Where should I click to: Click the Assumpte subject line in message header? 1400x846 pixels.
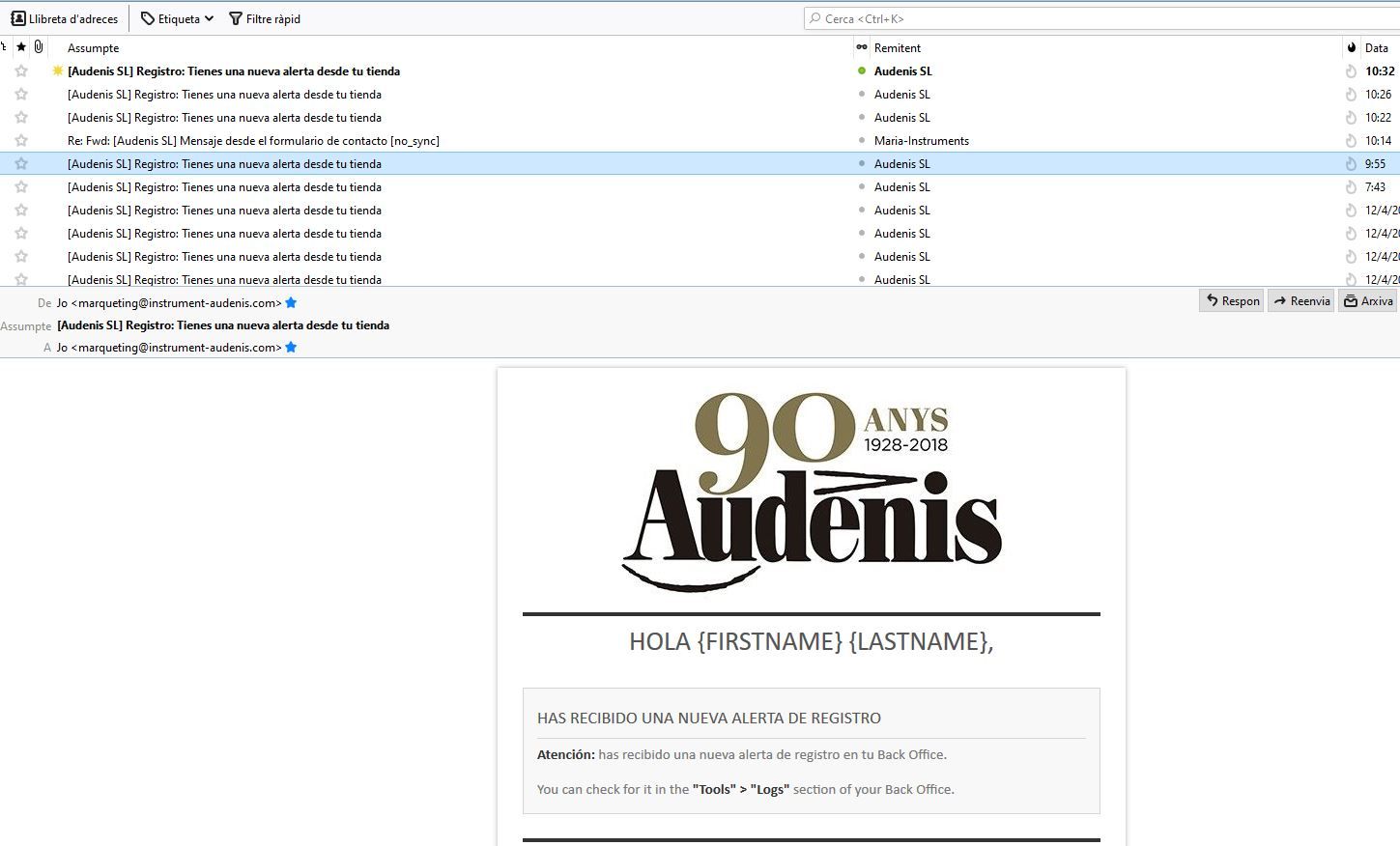click(223, 325)
